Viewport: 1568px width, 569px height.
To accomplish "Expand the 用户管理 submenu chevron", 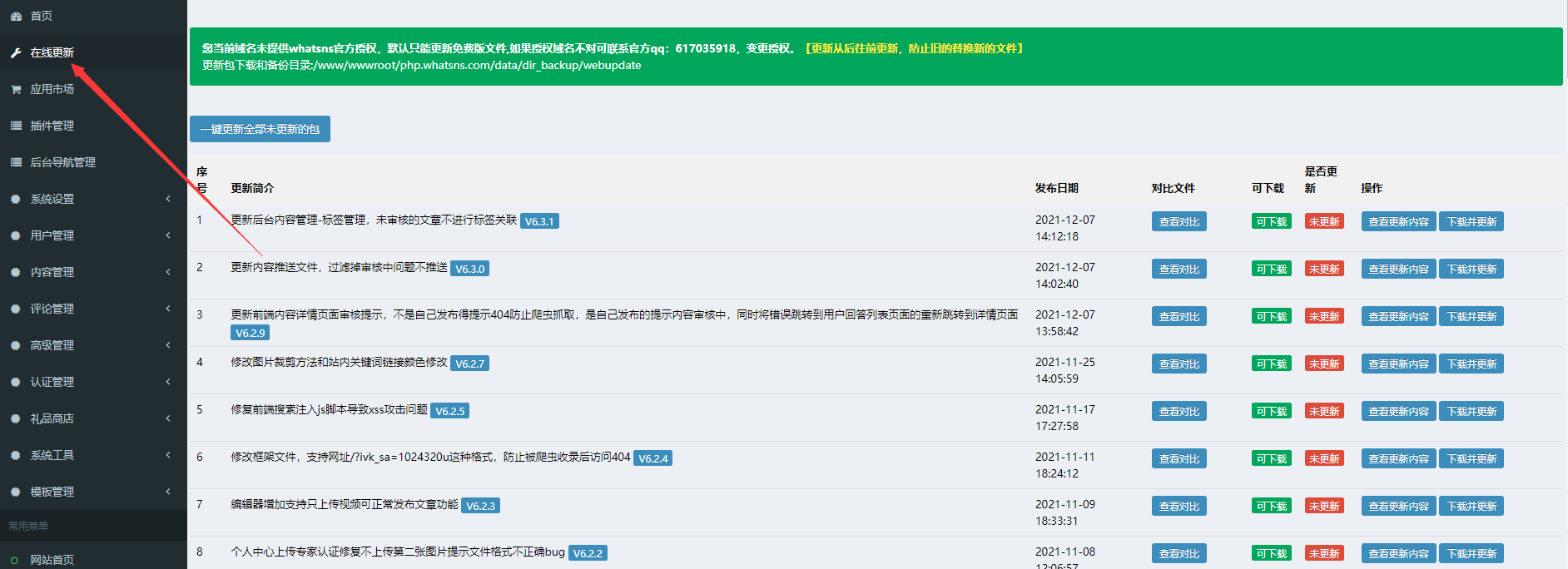I will point(168,235).
